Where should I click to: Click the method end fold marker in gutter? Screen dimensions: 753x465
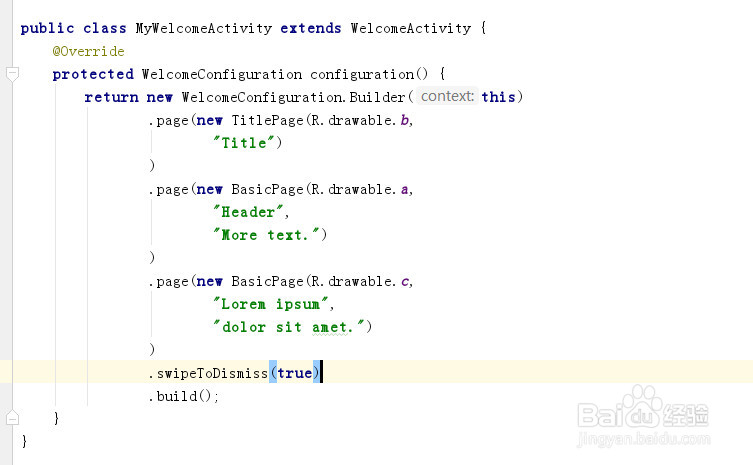click(12, 418)
